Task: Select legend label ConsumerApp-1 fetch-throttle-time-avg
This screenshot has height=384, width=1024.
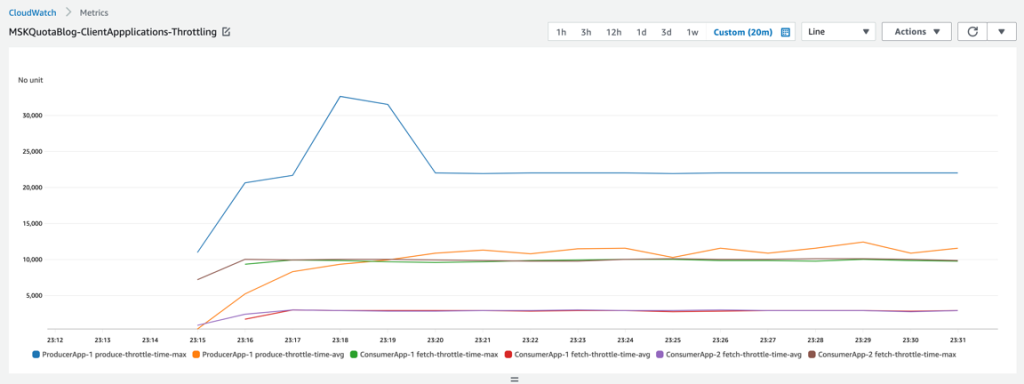Action: 582,355
